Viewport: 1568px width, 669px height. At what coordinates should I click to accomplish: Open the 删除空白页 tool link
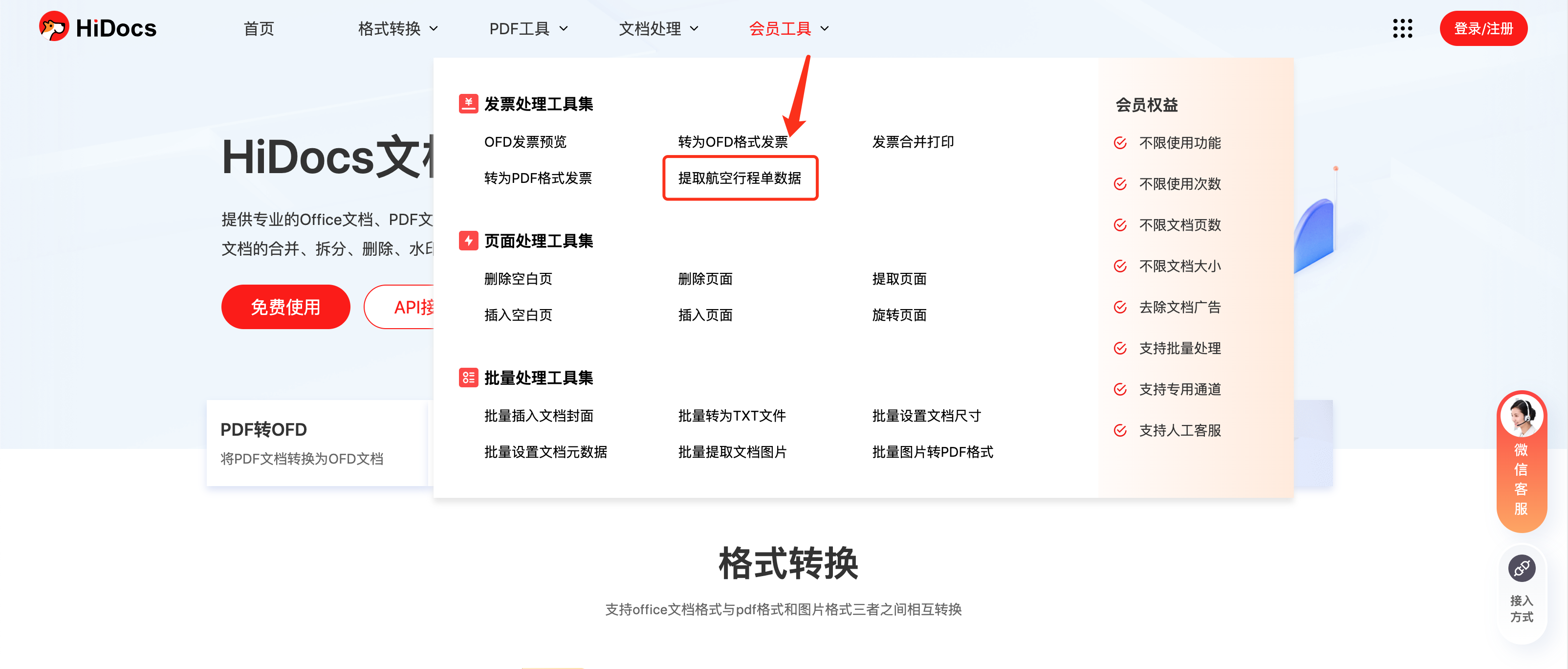[x=518, y=278]
